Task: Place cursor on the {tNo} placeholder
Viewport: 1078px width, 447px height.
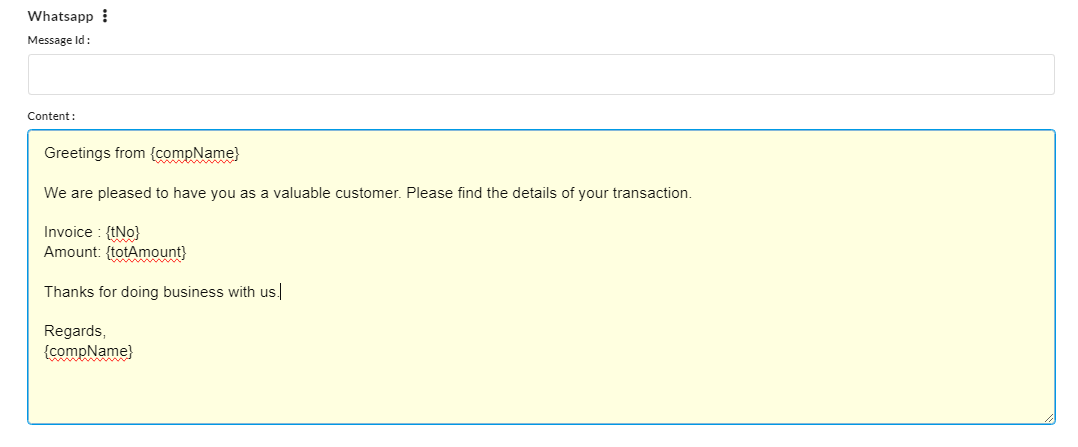Action: [123, 232]
